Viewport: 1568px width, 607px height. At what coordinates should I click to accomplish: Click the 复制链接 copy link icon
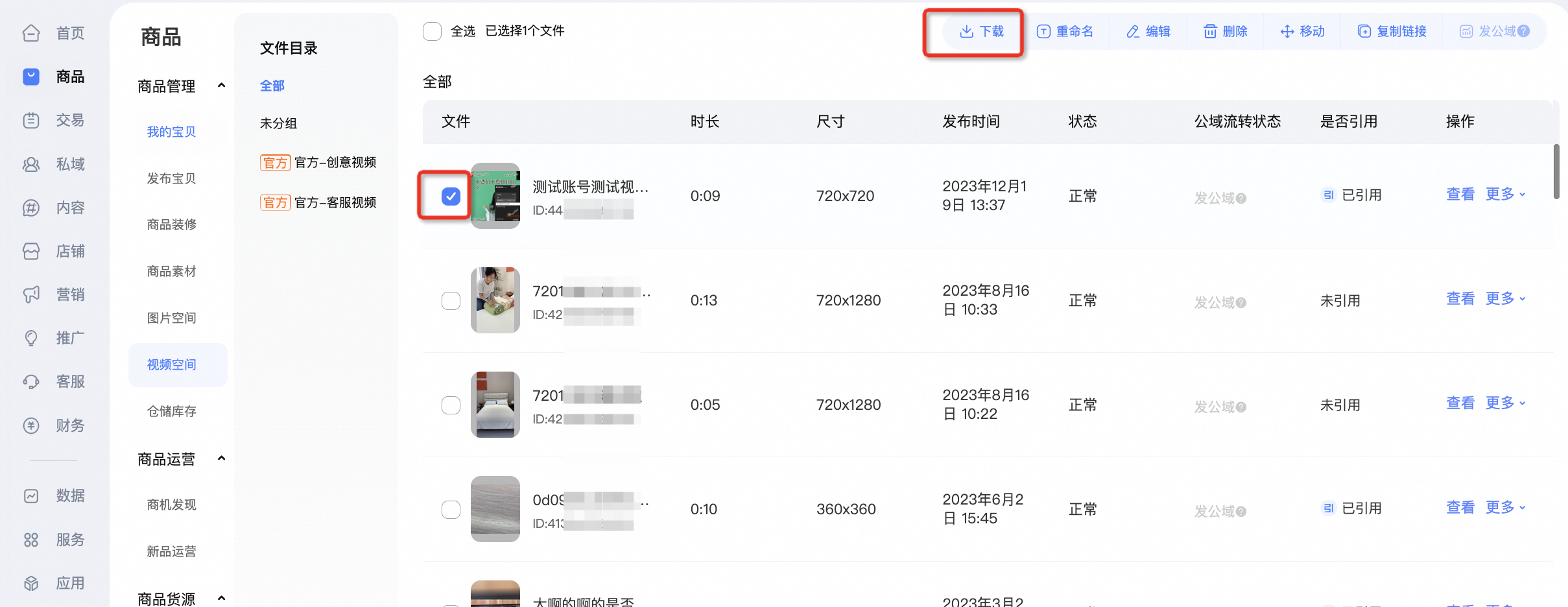click(x=1364, y=32)
